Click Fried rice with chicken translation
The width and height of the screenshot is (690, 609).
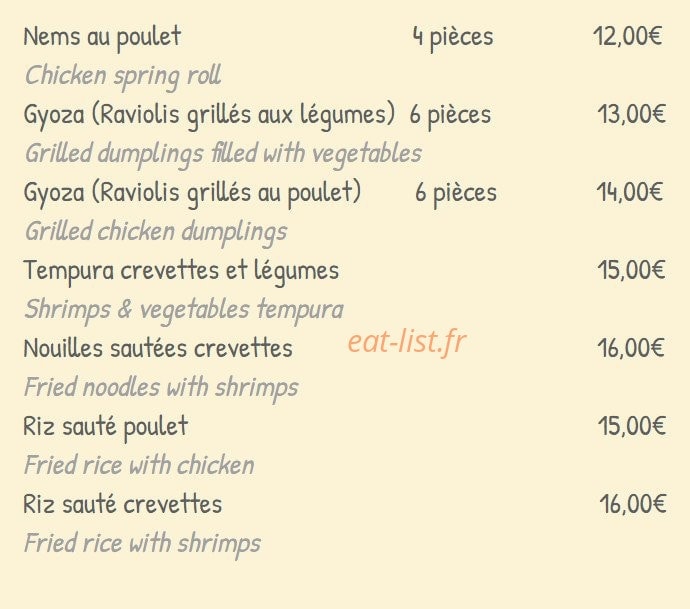pos(139,466)
